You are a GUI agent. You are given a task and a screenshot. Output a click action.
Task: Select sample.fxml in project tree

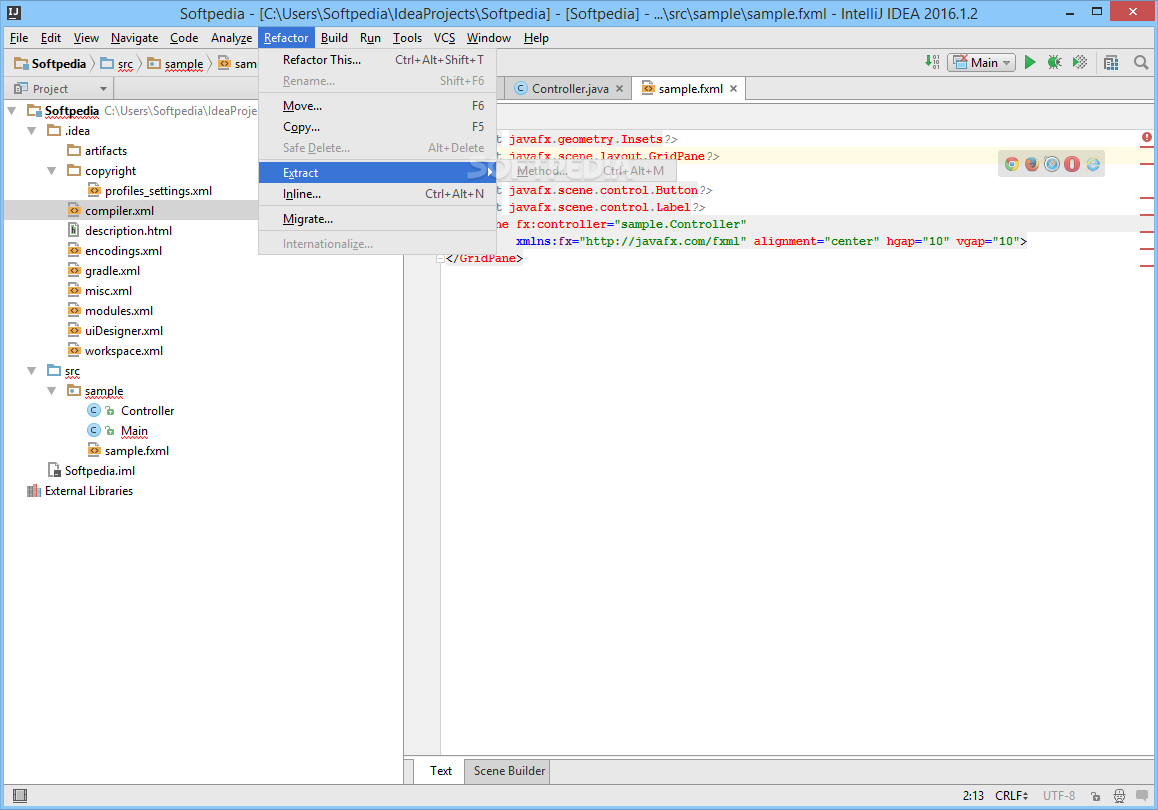click(x=137, y=450)
